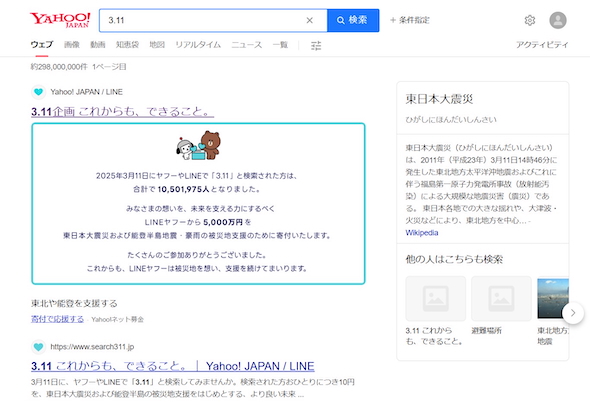
Task: Open the 一覧 tab
Action: [280, 45]
